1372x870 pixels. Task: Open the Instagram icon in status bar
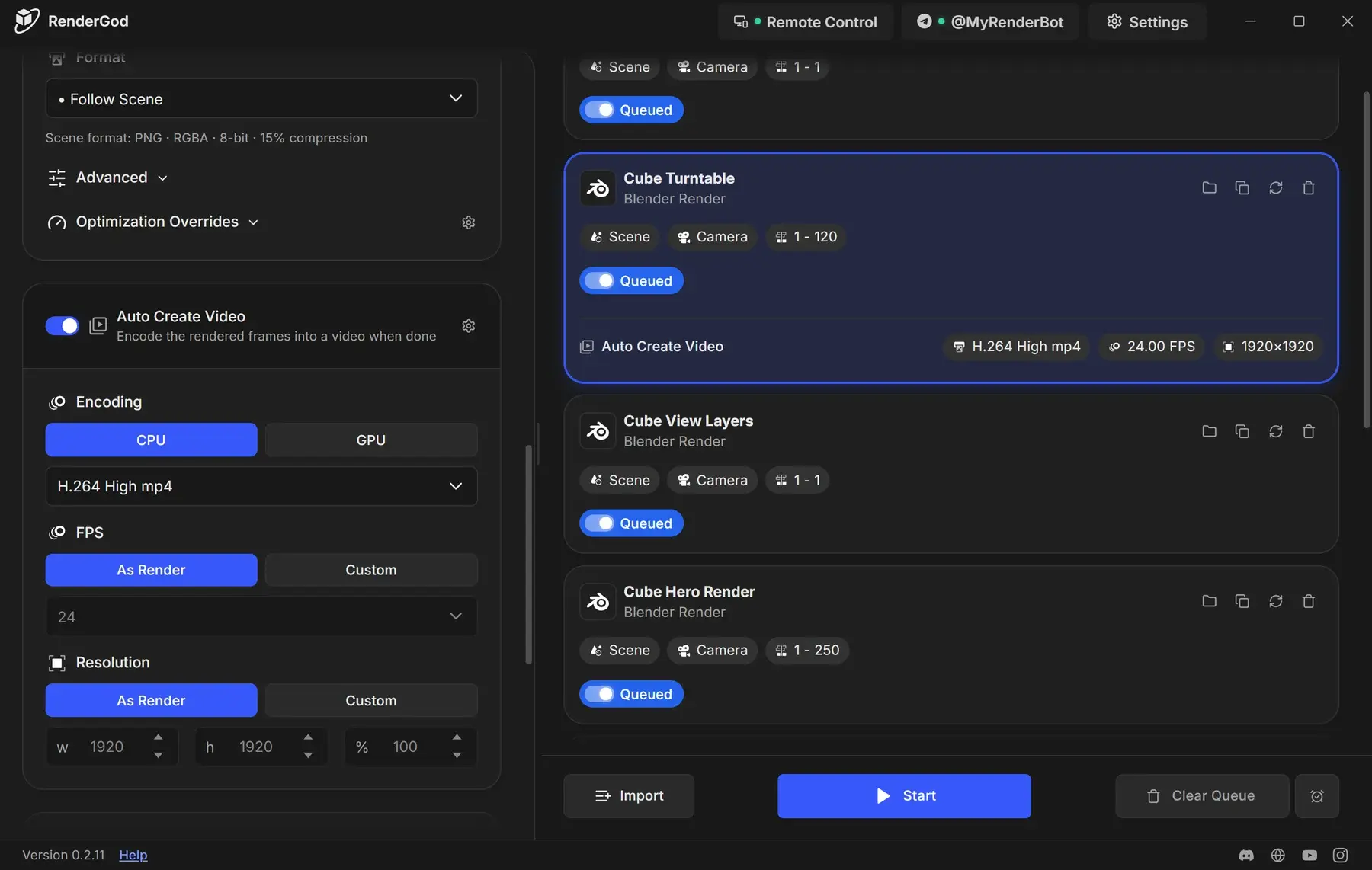point(1341,856)
